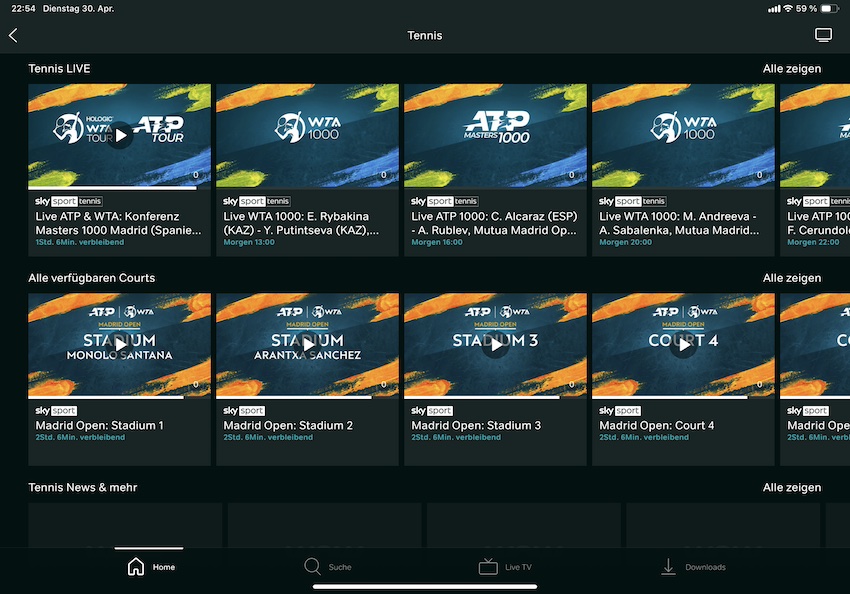Tap sky sport tennis logo on Alcaraz card
The height and width of the screenshot is (594, 850).
coord(445,201)
